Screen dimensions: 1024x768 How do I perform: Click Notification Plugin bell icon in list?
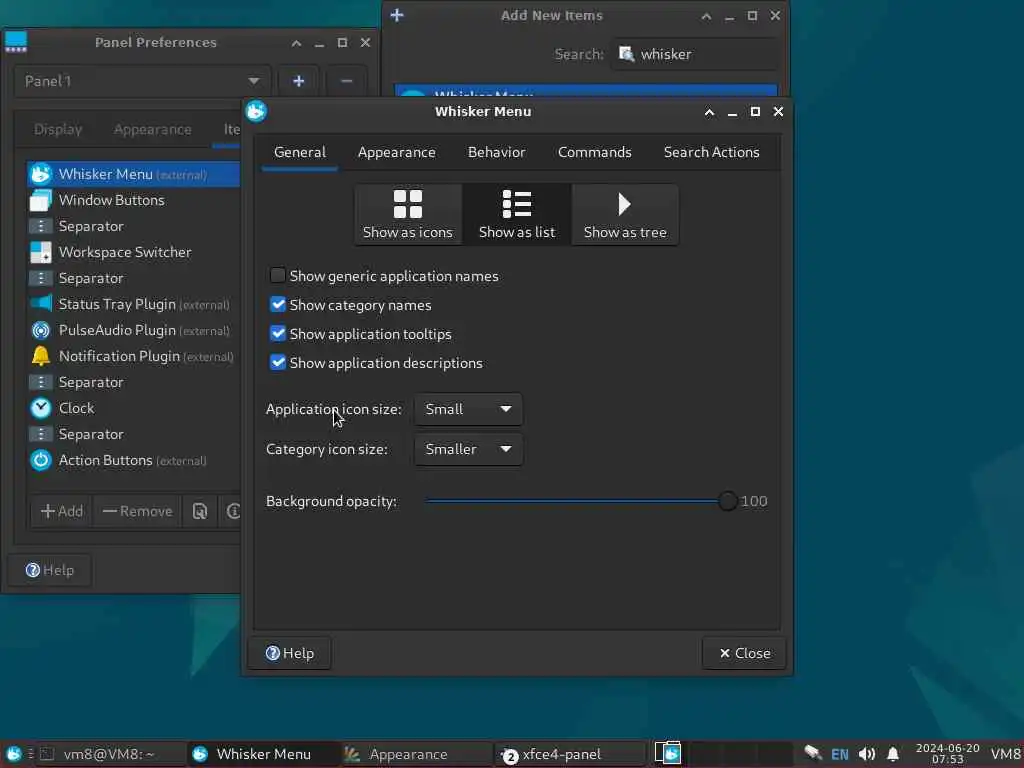point(40,356)
